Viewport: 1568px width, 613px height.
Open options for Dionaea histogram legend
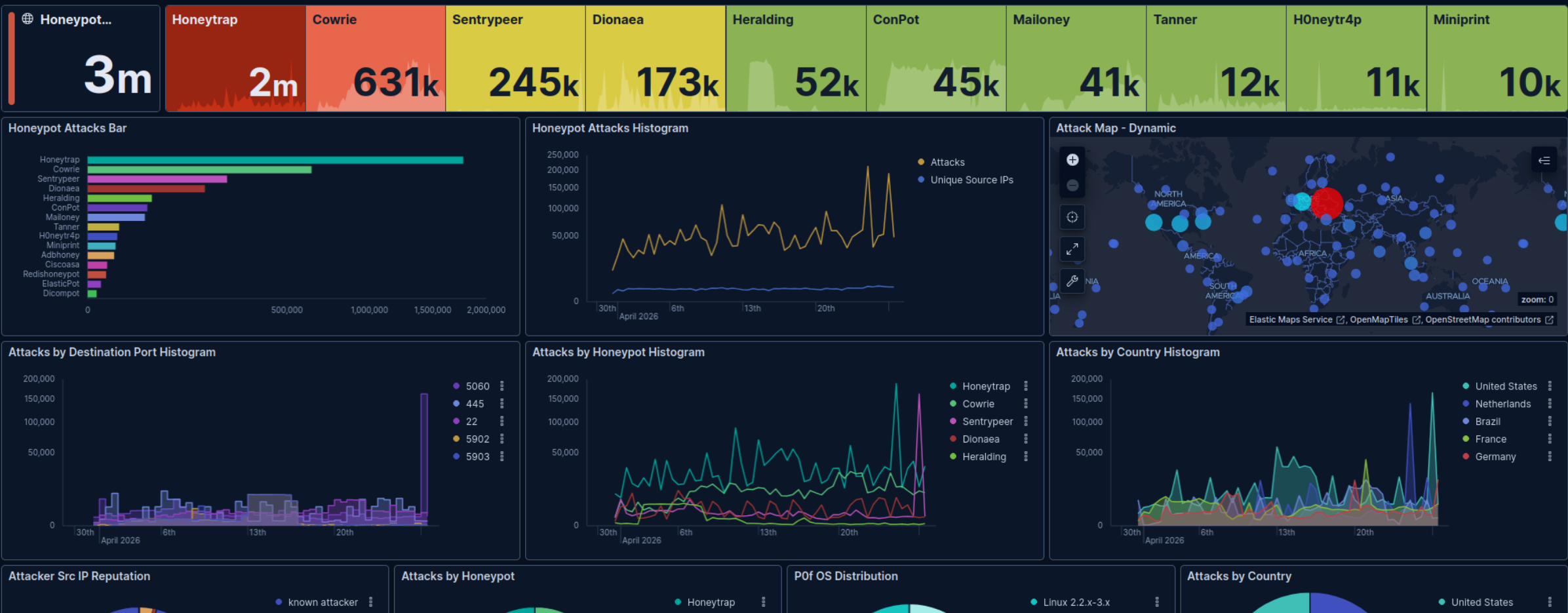click(1026, 439)
